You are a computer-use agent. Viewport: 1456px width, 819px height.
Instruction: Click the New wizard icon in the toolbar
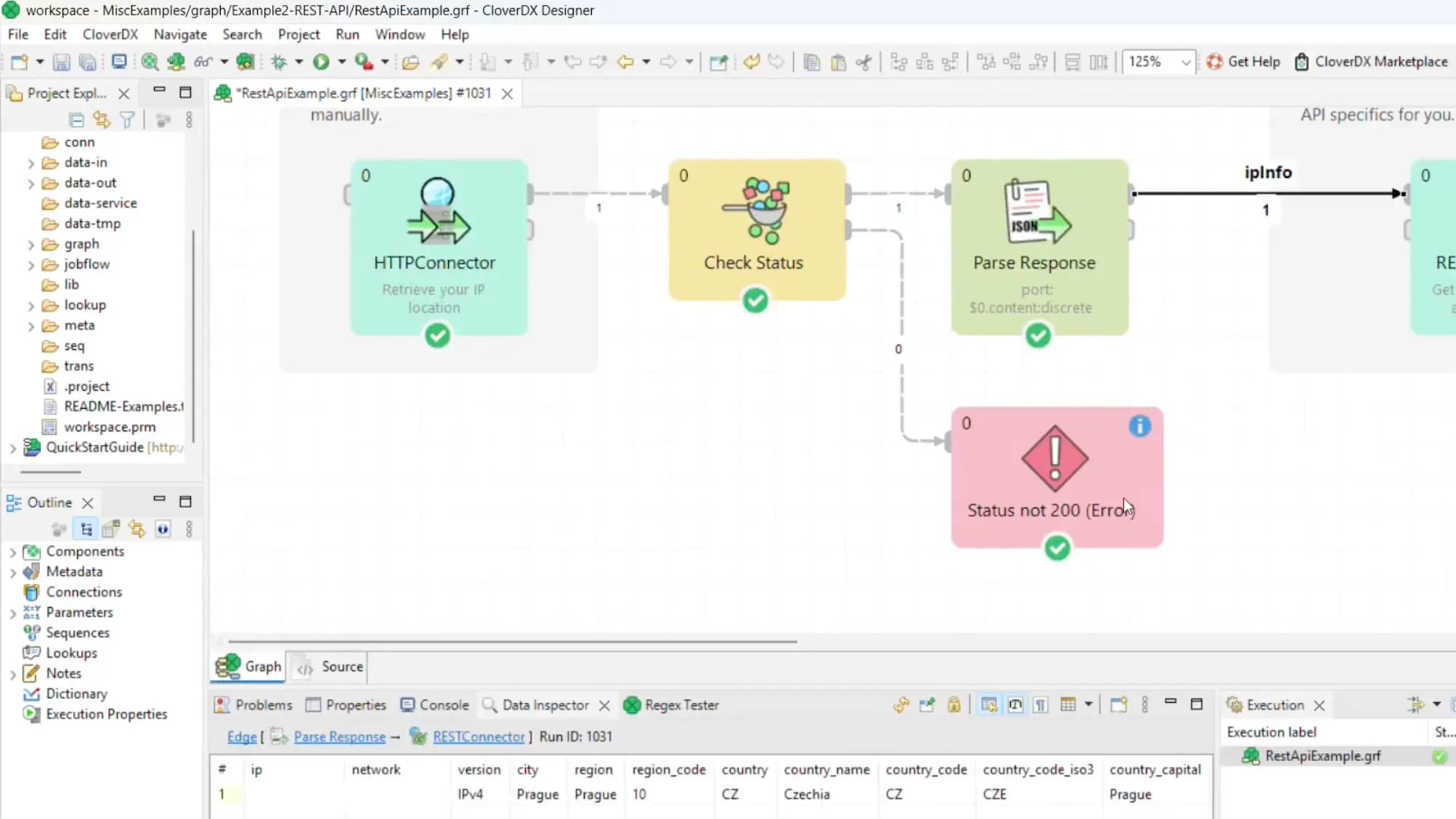(20, 62)
